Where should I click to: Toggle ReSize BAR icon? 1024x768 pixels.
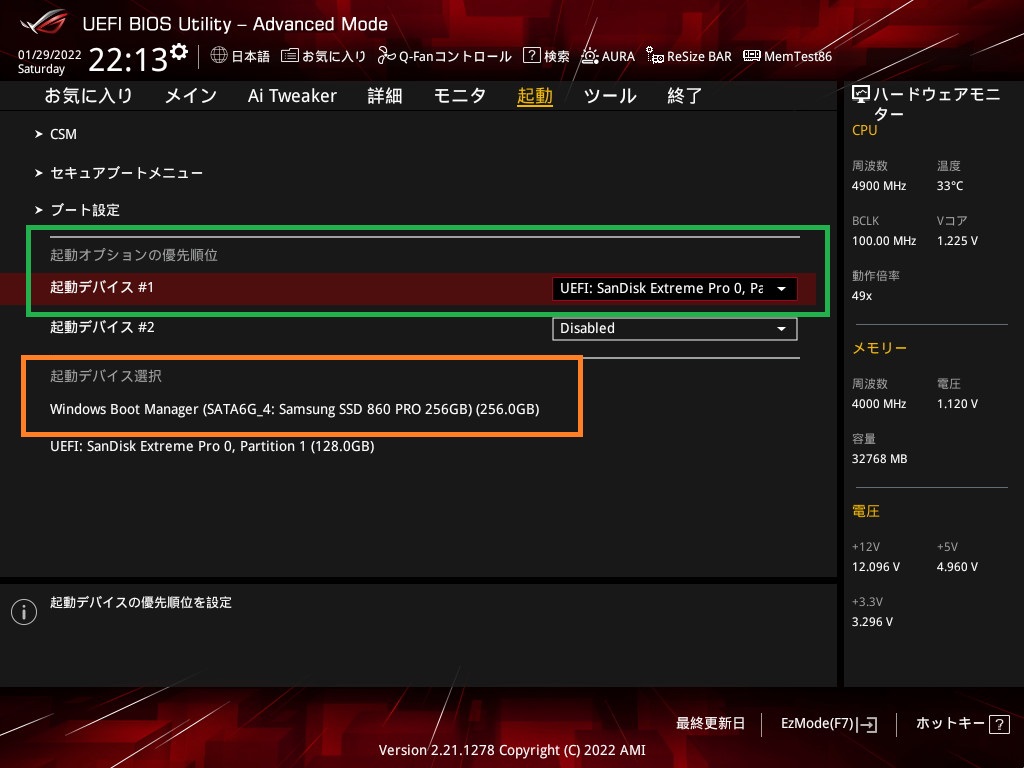coord(655,56)
